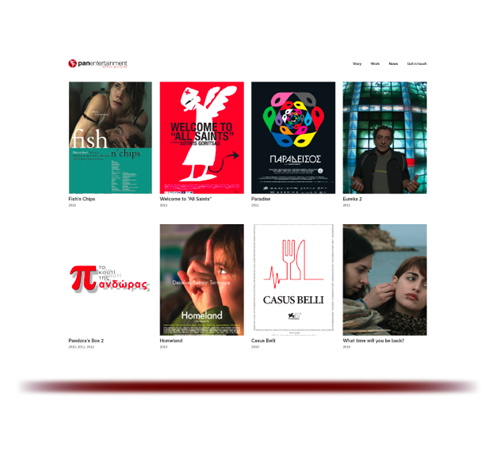
Task: Click the Paradise title link
Action: [261, 199]
